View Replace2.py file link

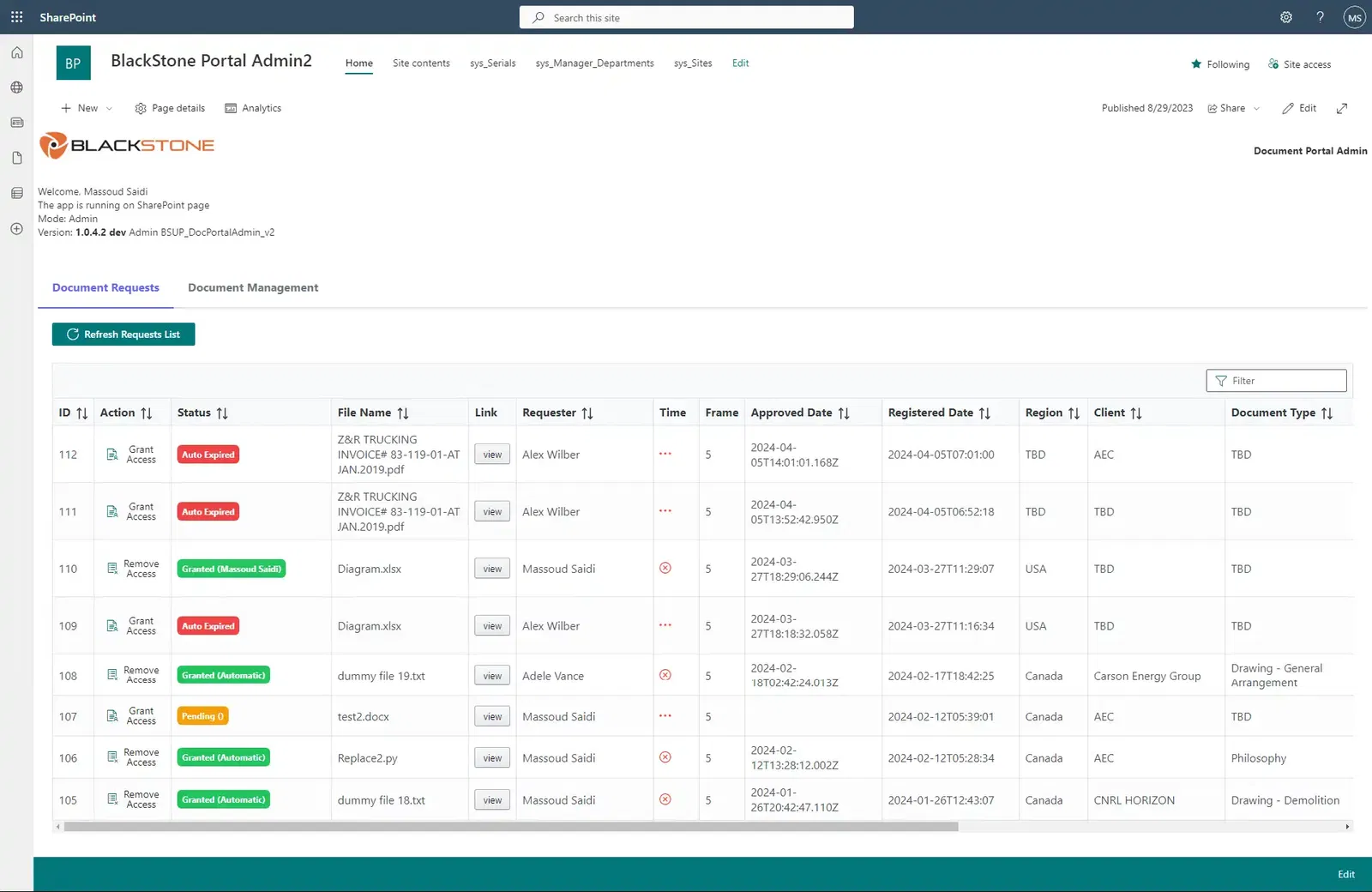tap(492, 758)
